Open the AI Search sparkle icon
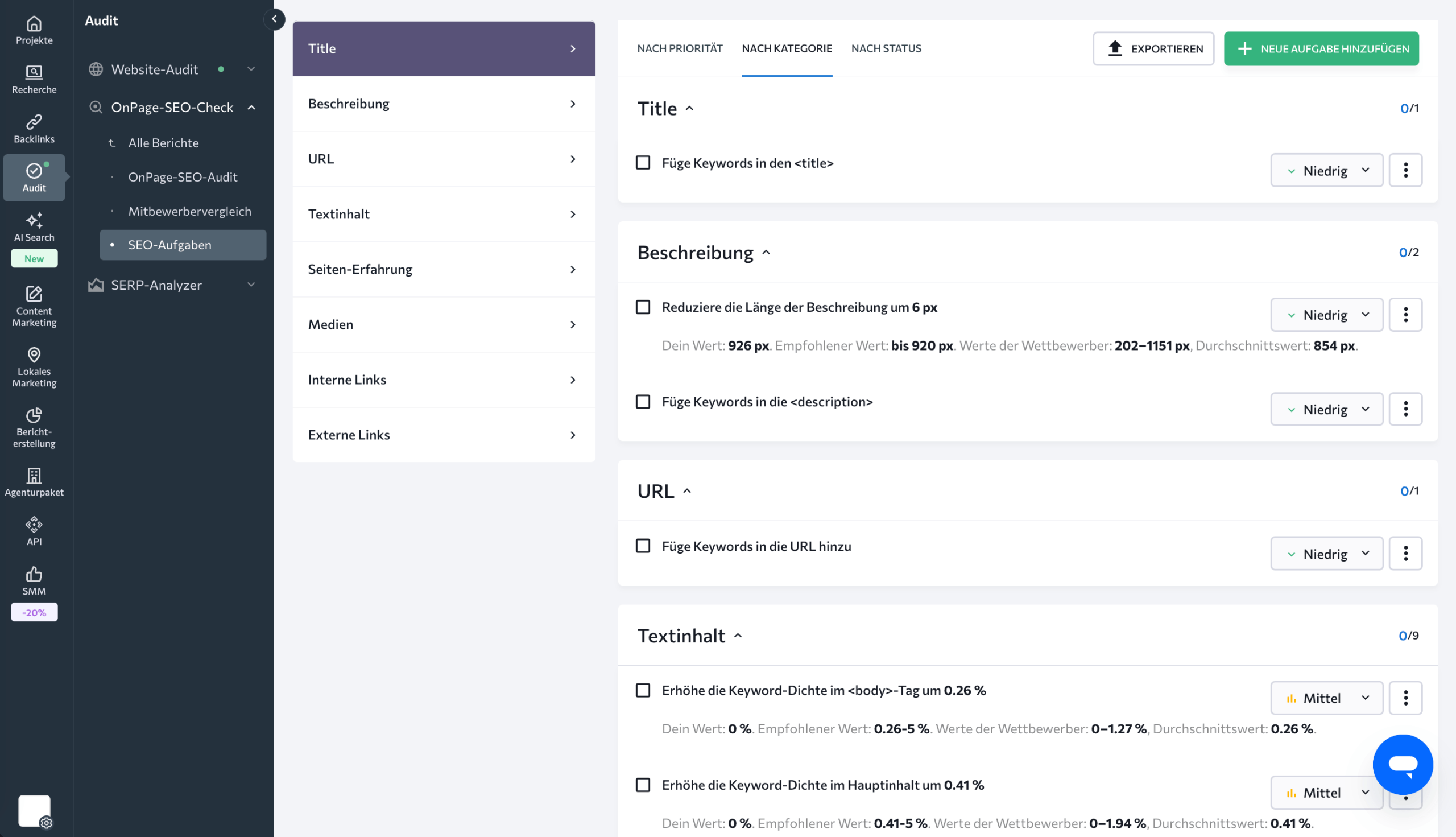This screenshot has height=837, width=1456. pyautogui.click(x=34, y=221)
